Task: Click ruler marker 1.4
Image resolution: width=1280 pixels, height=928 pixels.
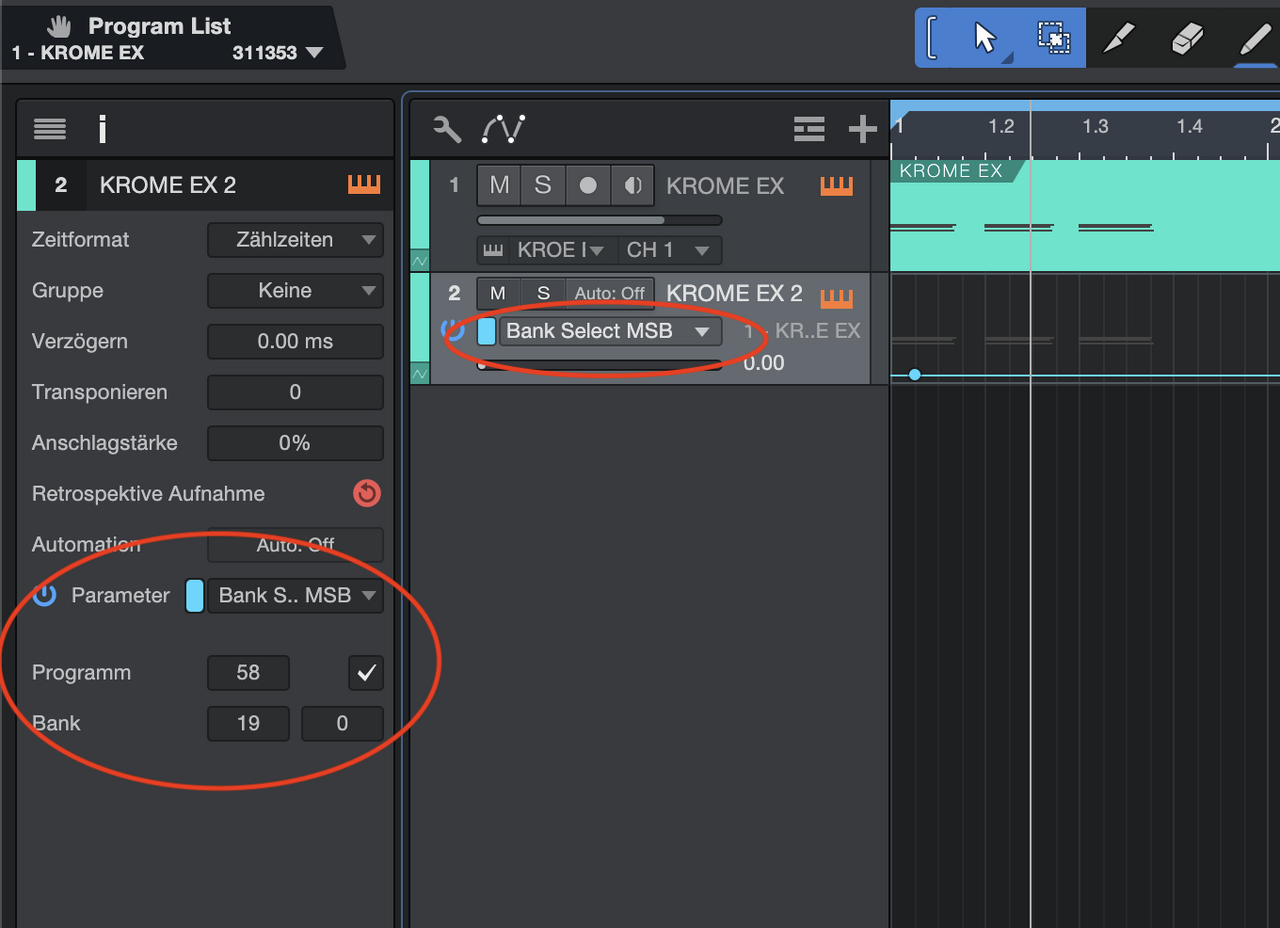Action: click(1189, 127)
